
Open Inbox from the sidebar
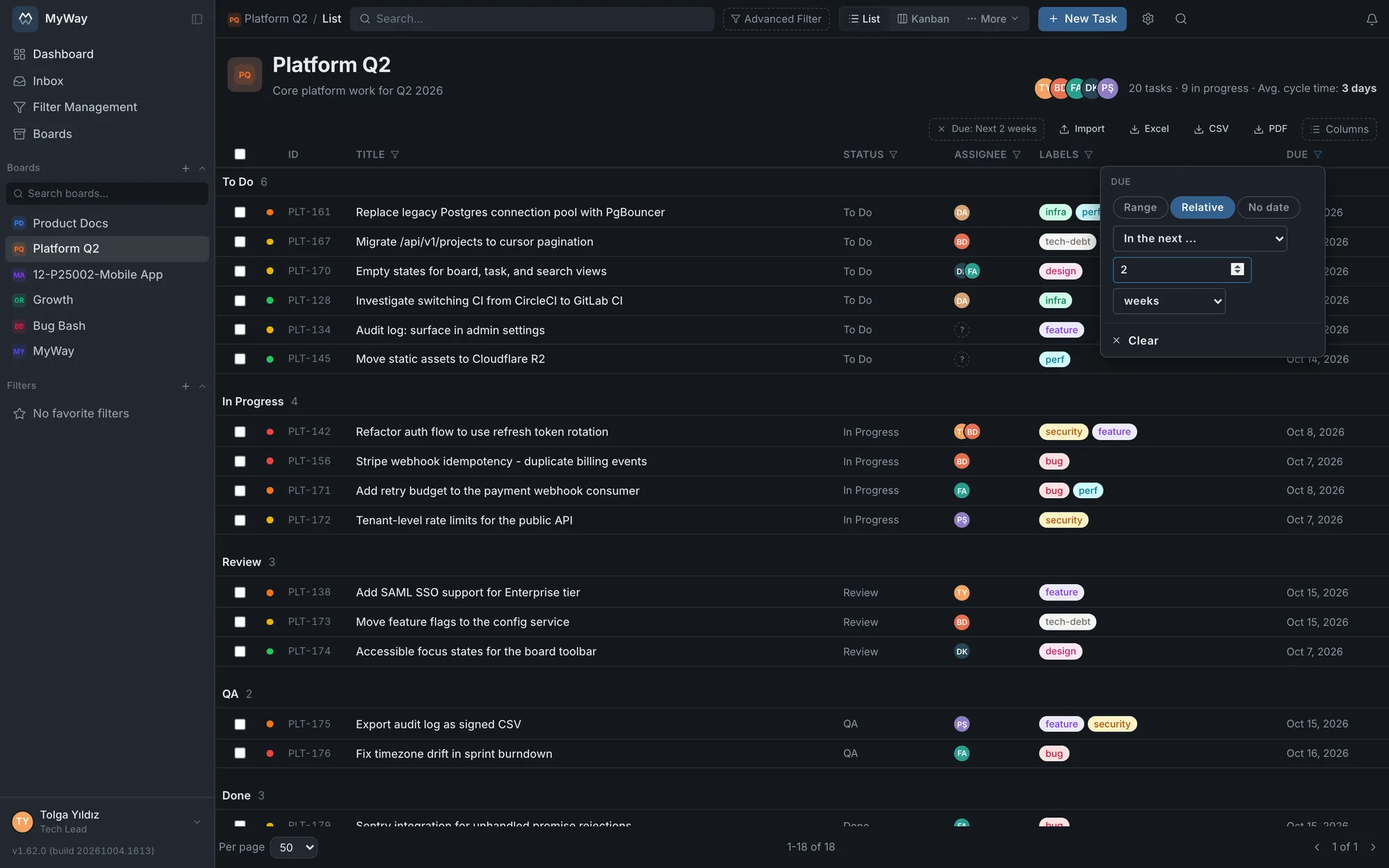[x=108, y=81]
